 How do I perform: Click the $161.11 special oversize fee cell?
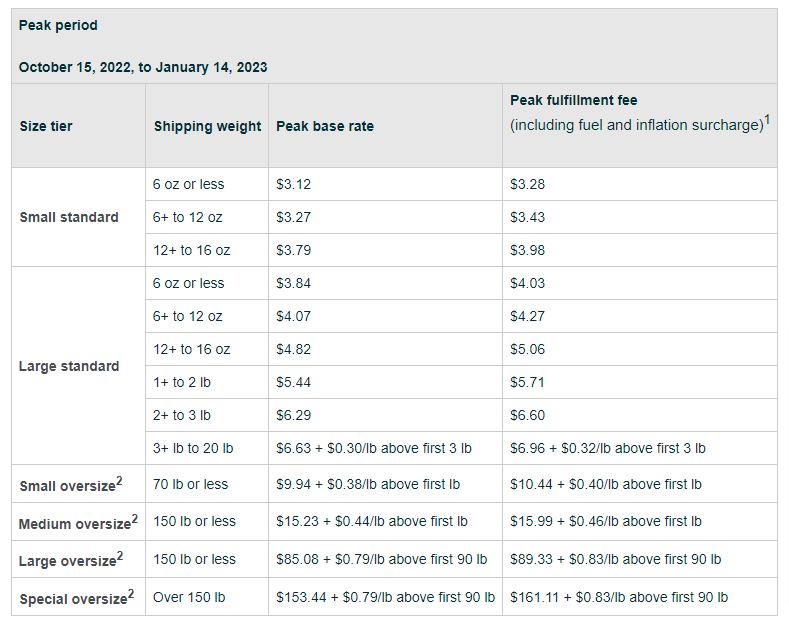coord(618,597)
